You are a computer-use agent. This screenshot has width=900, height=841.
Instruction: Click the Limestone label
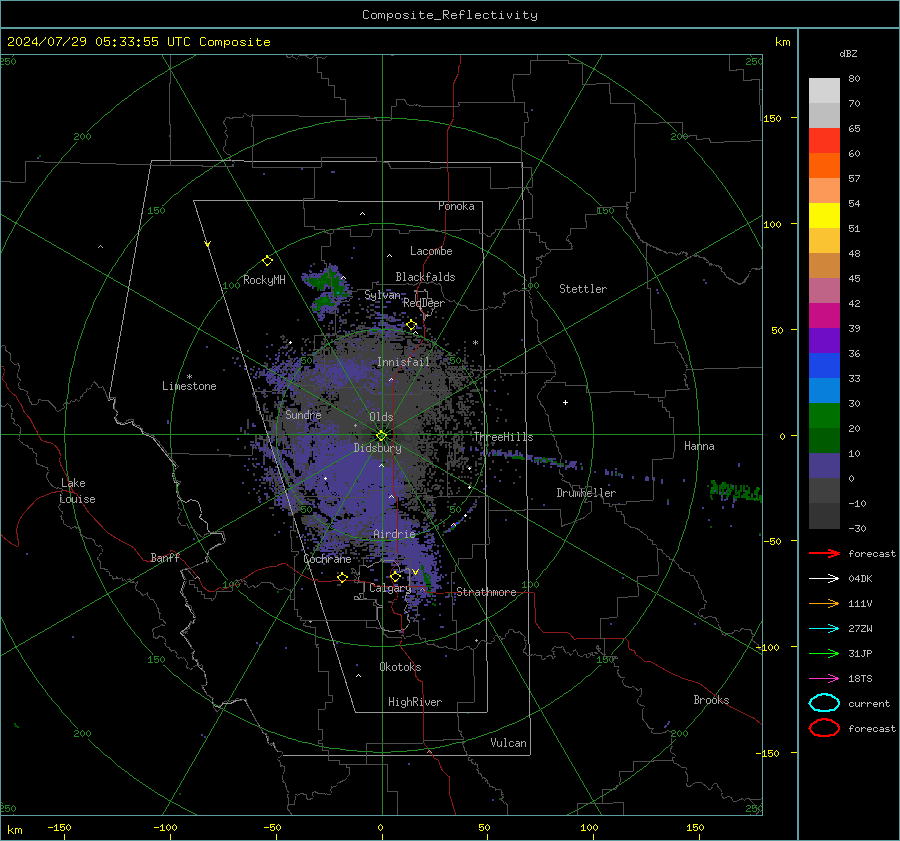(x=189, y=386)
